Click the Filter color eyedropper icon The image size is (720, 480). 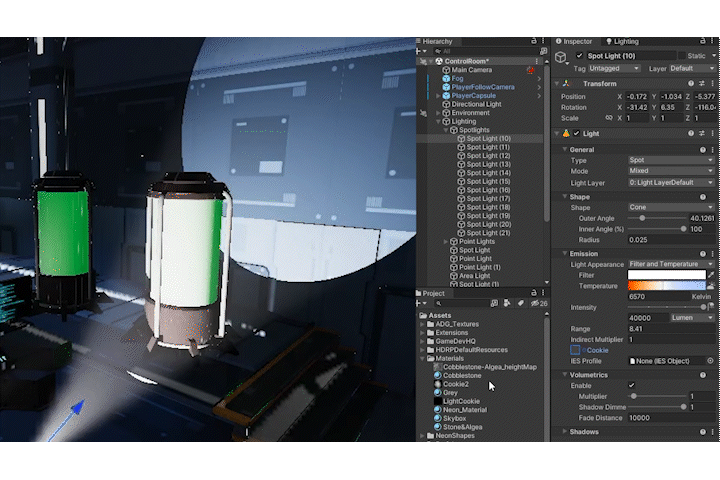711,273
